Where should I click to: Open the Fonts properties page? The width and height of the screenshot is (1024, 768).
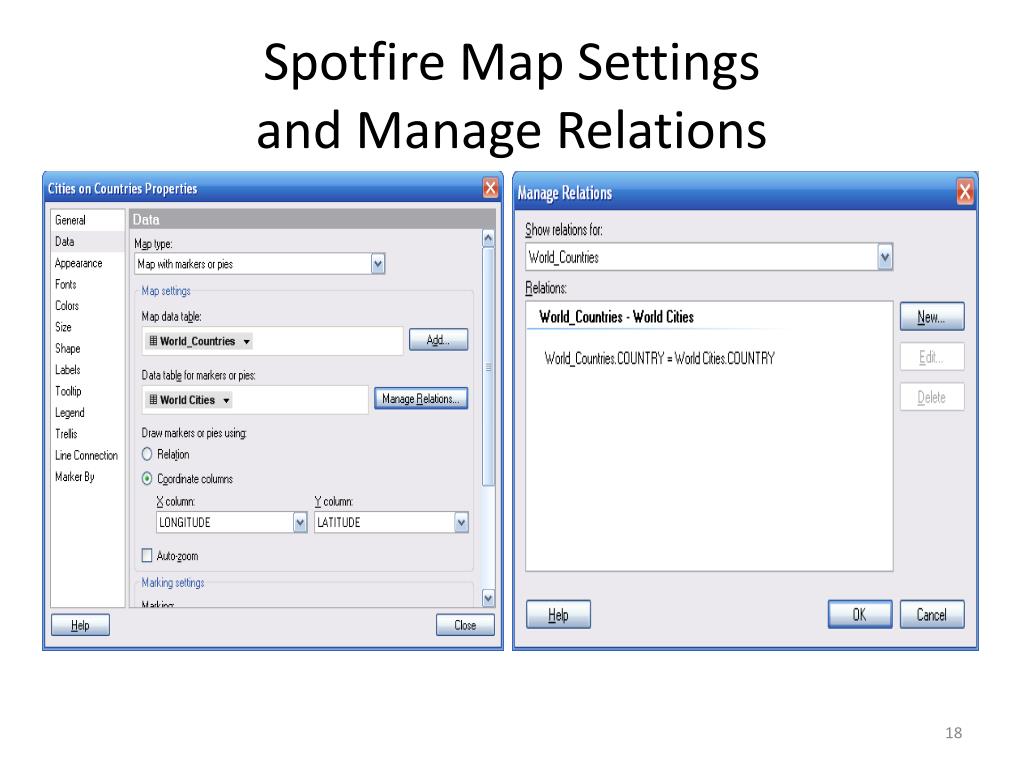[65, 284]
